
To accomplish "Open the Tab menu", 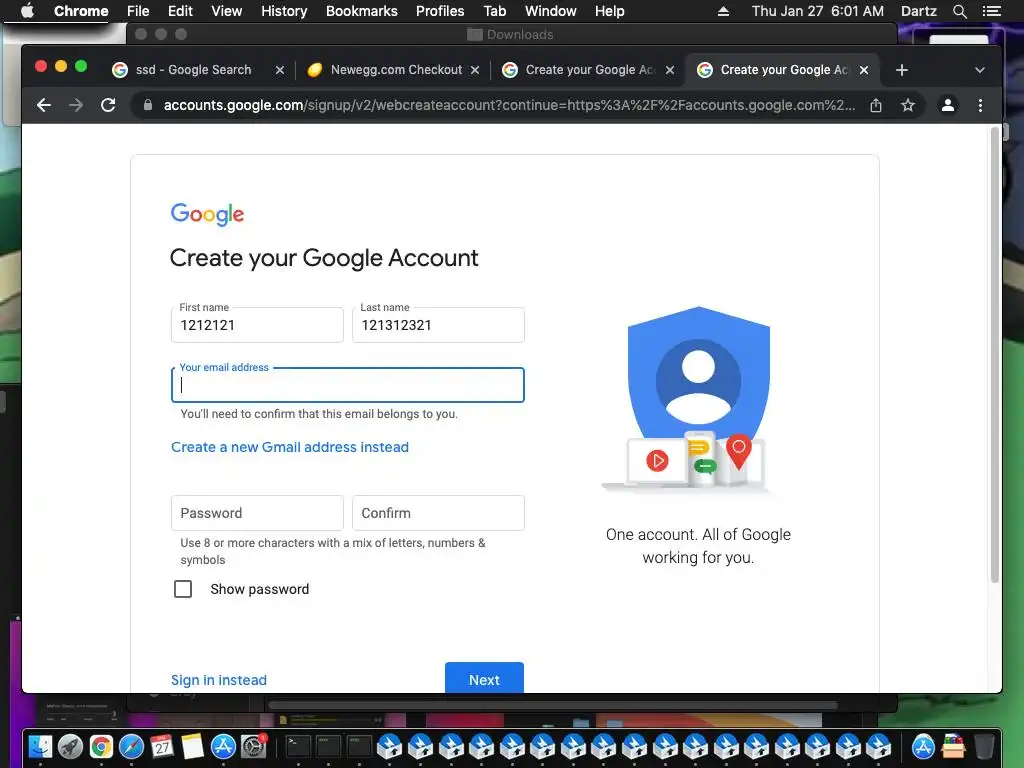I will pos(494,11).
